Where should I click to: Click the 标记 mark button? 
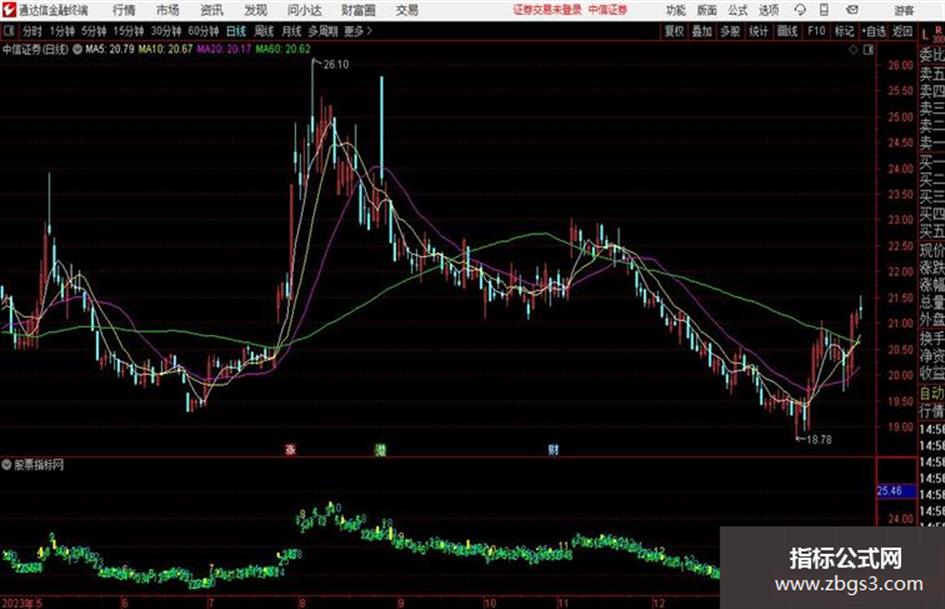point(844,31)
